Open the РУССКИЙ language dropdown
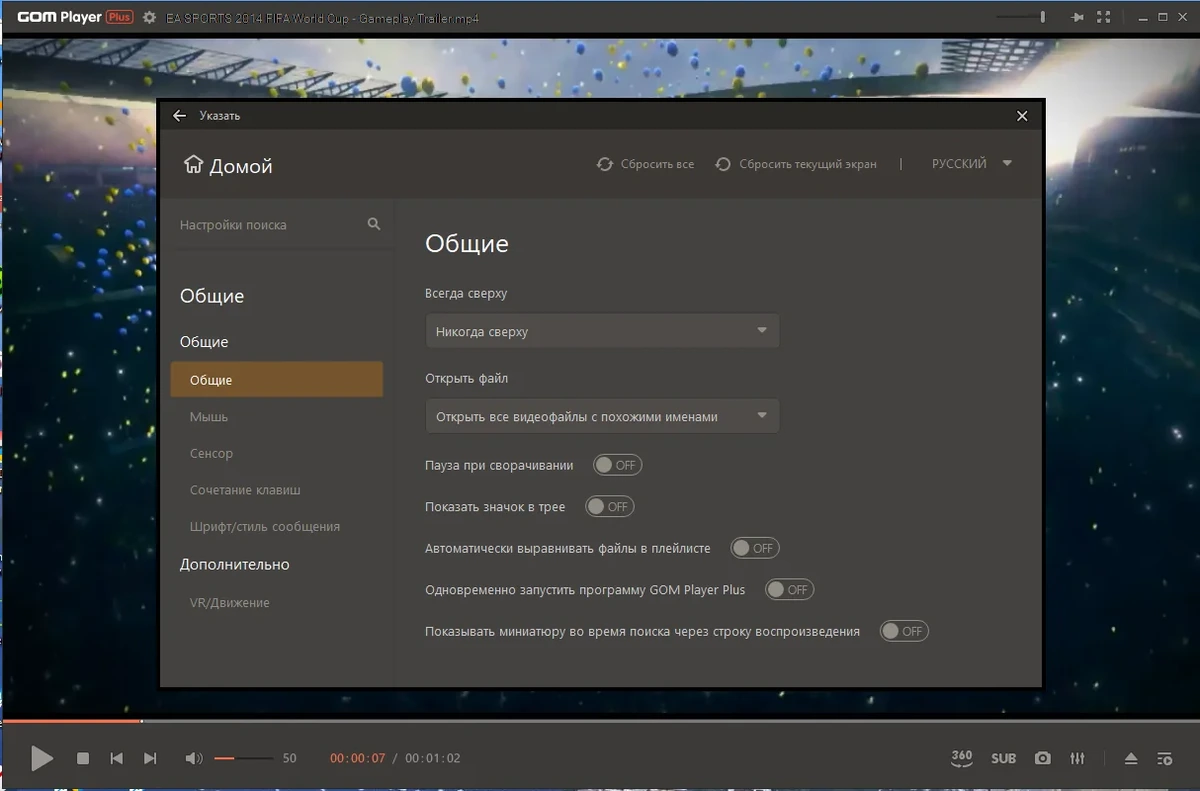This screenshot has height=791, width=1200. (x=972, y=164)
